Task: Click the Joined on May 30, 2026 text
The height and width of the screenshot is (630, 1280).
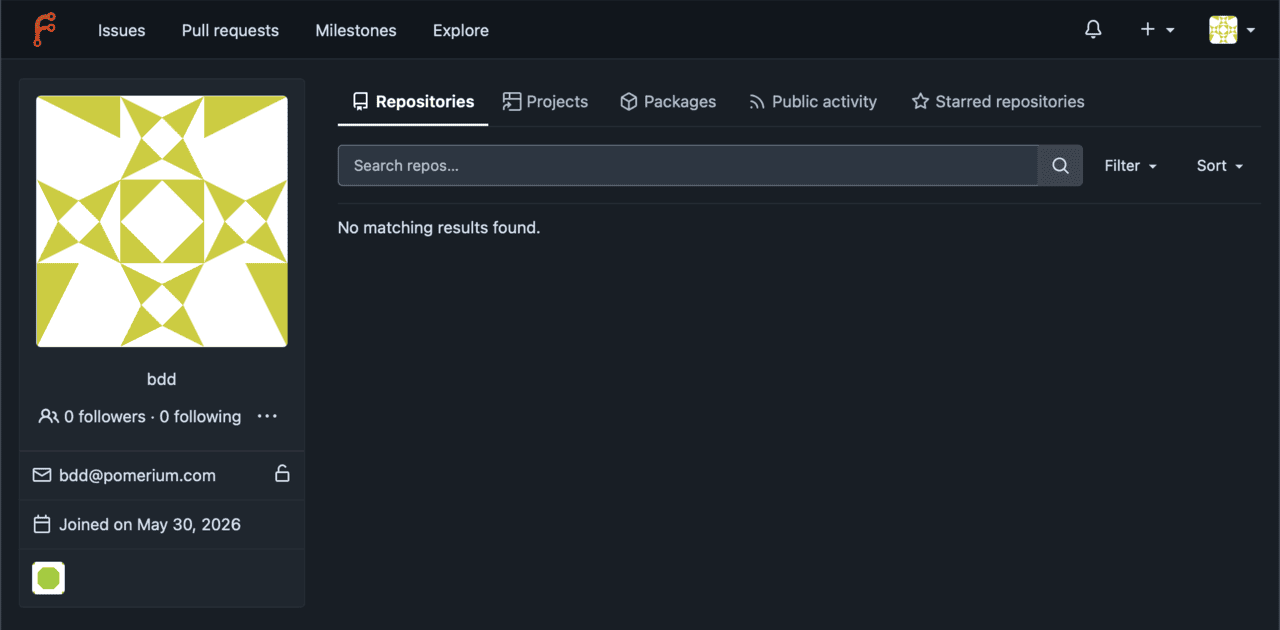Action: pyautogui.click(x=150, y=524)
